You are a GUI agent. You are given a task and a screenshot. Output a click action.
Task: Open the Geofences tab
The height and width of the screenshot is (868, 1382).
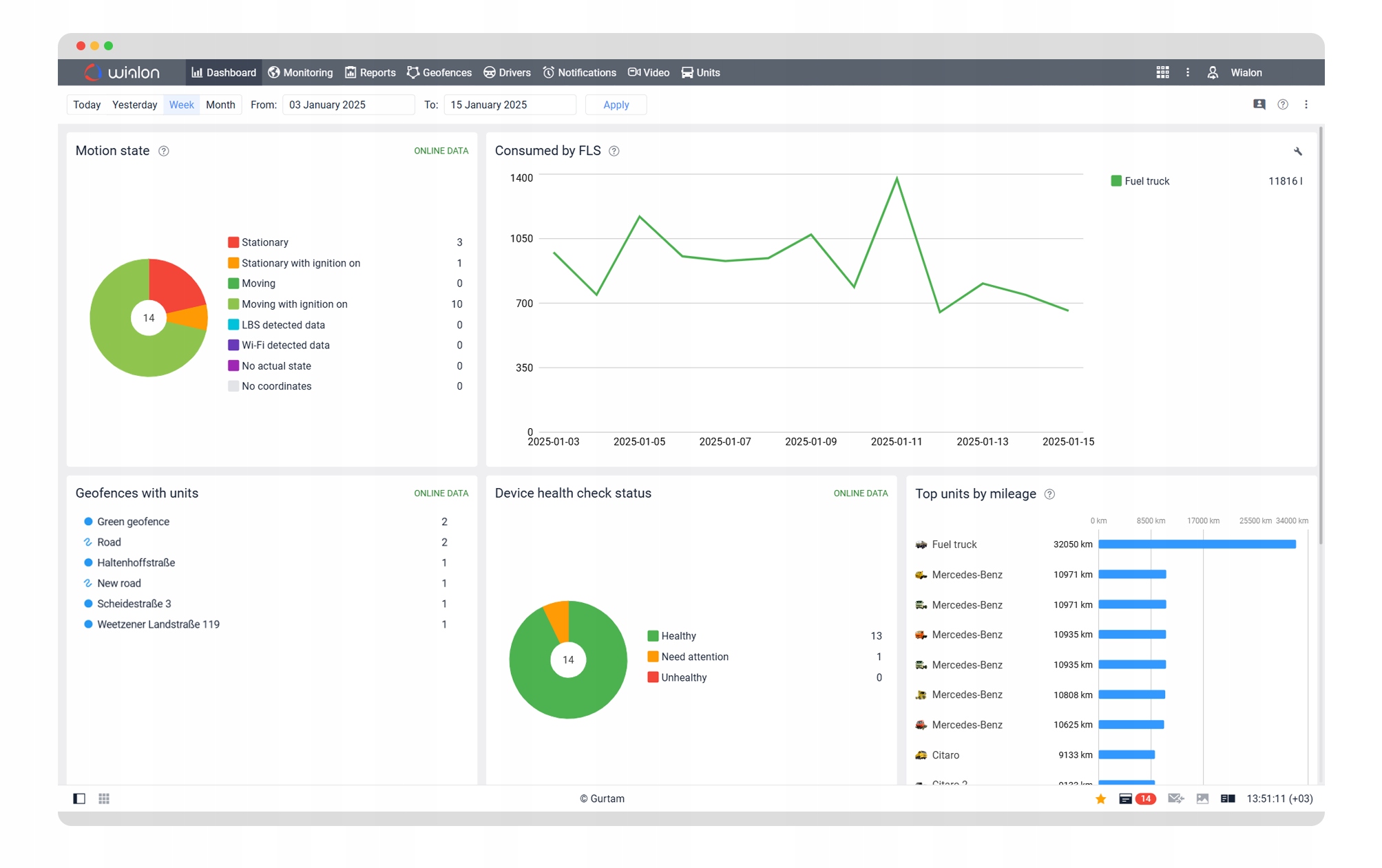click(x=439, y=72)
